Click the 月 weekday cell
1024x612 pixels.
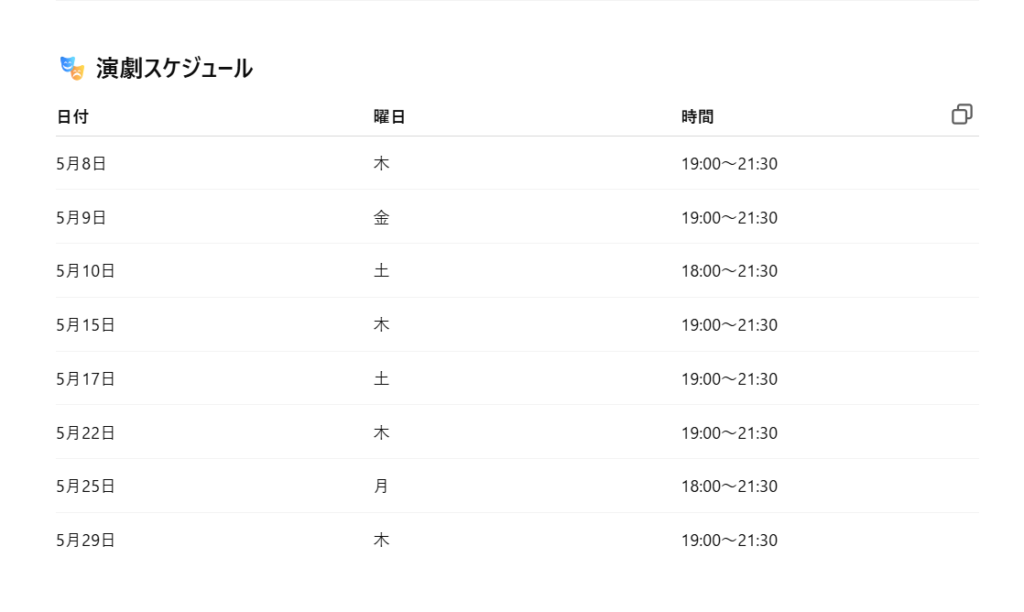tap(381, 487)
